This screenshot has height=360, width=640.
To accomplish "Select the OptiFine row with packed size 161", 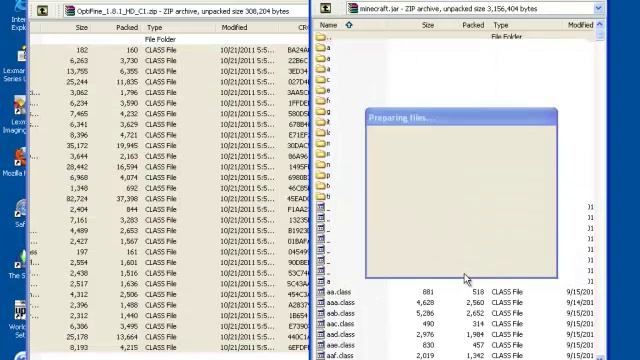I will pos(169,252).
